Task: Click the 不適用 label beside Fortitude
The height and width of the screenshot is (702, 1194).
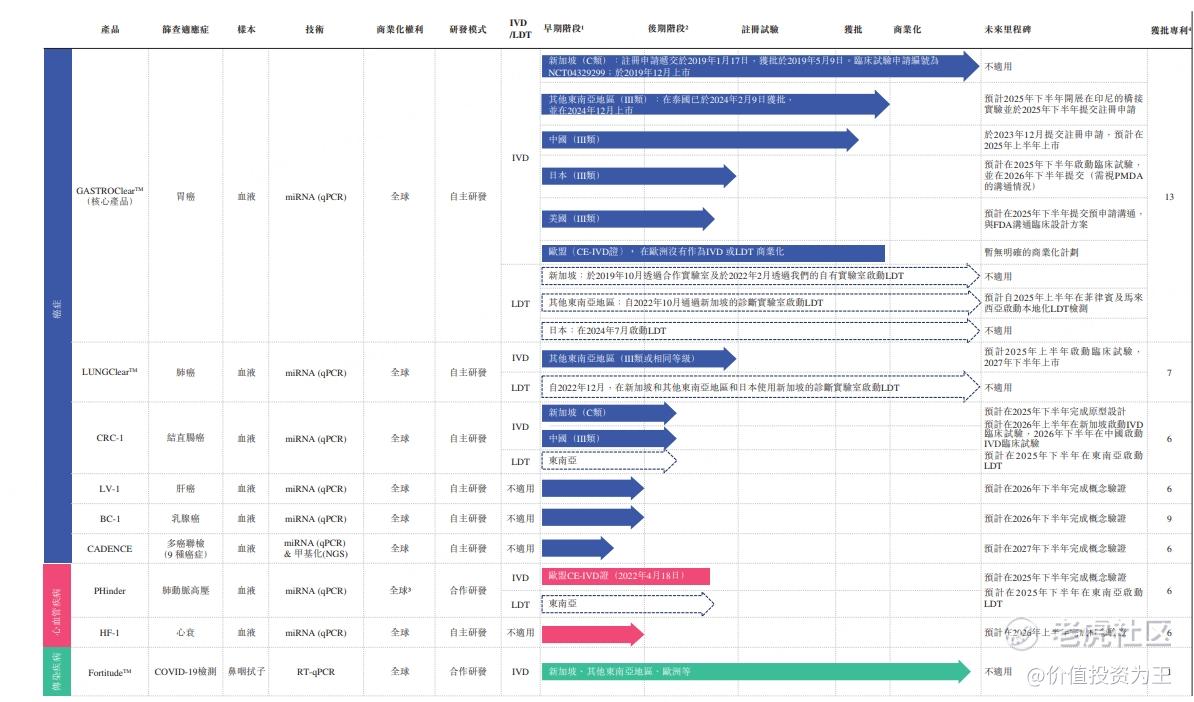Action: click(996, 672)
